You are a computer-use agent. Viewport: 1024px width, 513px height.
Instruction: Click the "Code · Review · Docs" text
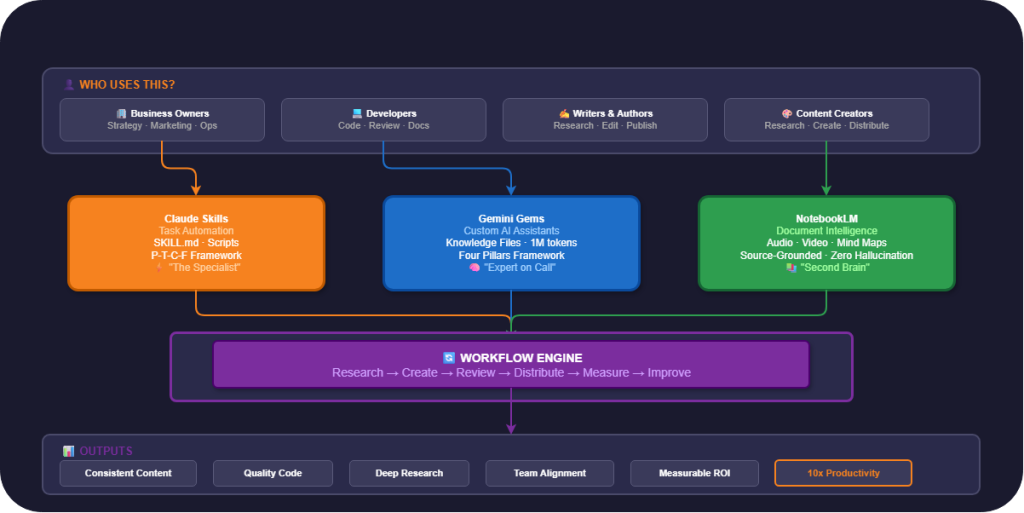(x=383, y=125)
